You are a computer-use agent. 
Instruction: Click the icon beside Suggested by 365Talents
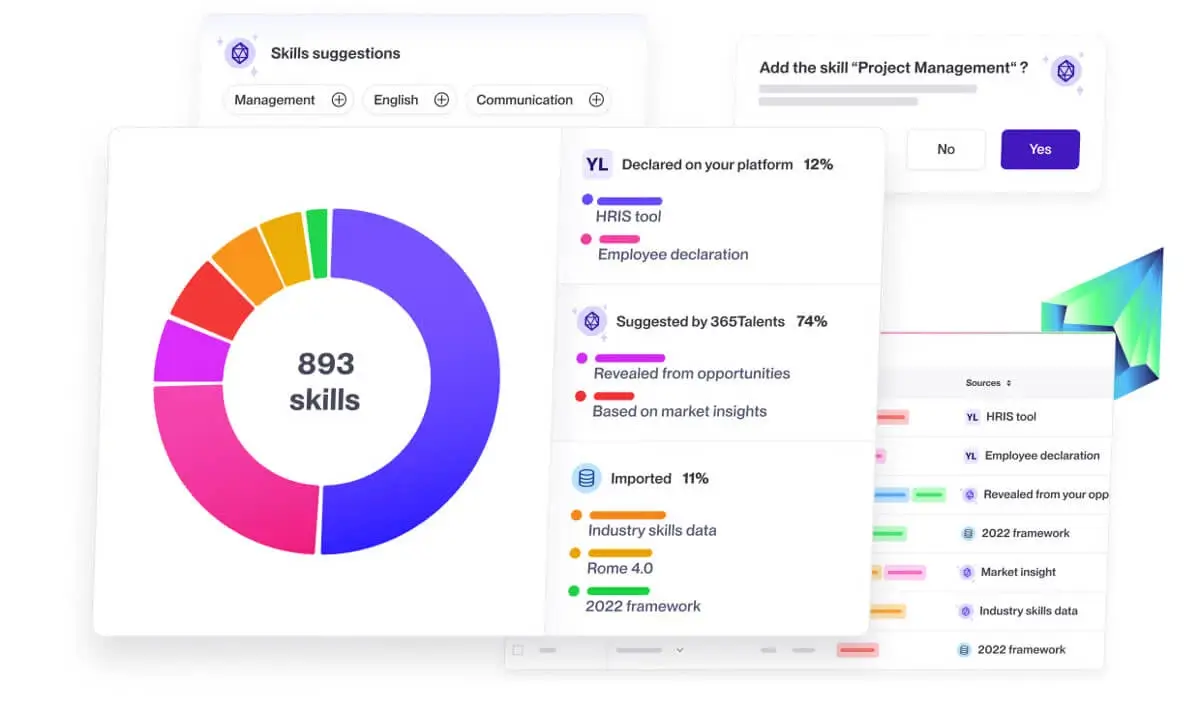(590, 321)
